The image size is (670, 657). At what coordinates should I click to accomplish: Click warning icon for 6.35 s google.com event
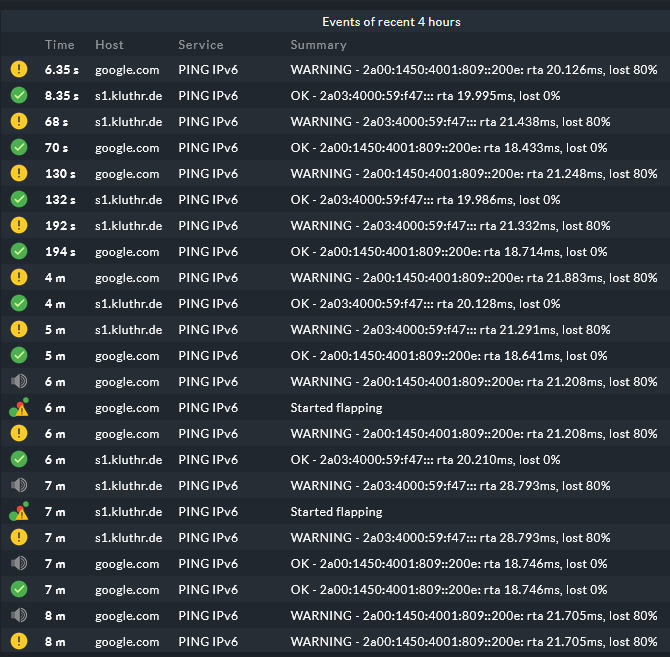click(x=19, y=69)
